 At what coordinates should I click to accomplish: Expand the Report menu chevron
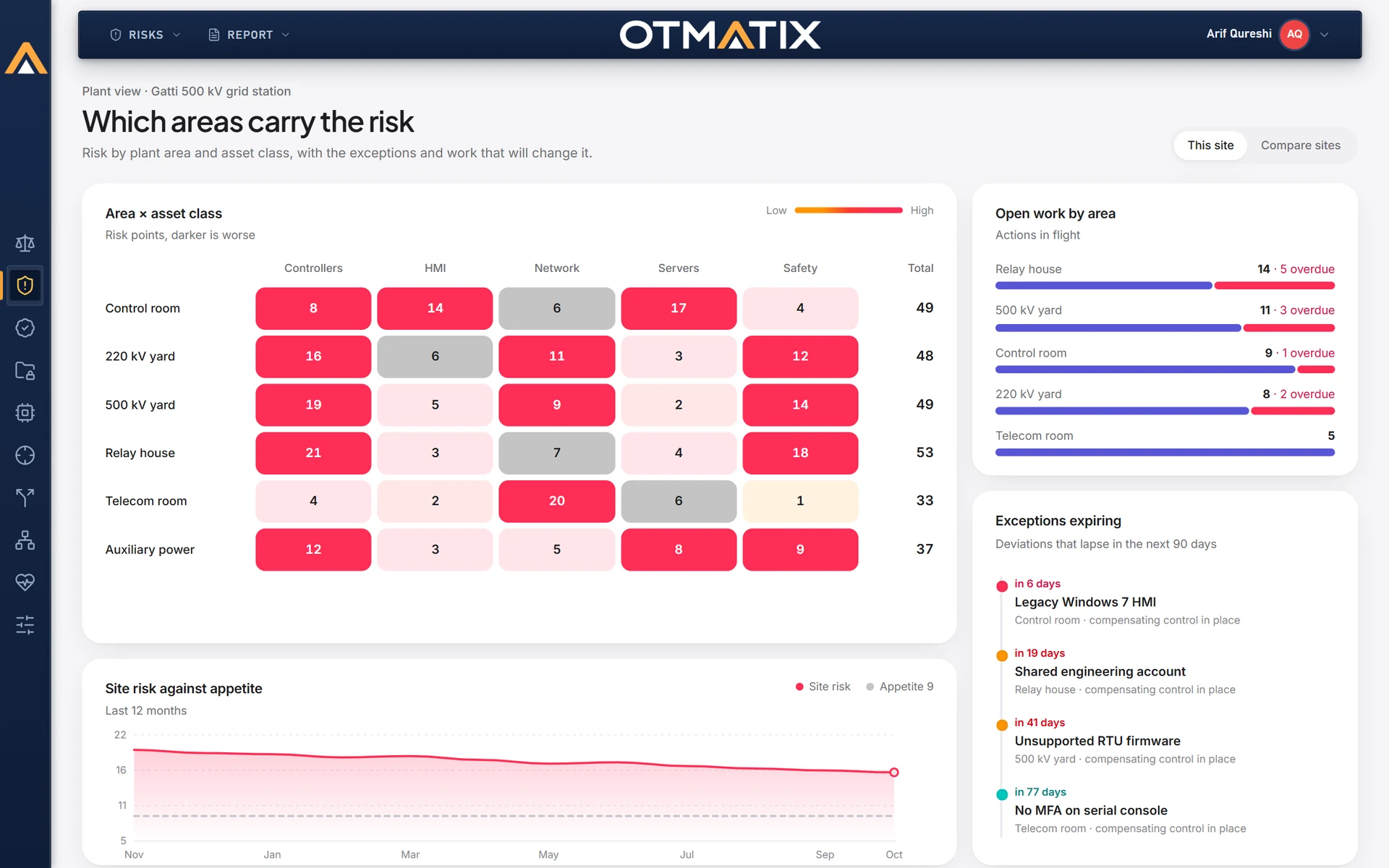[x=285, y=35]
